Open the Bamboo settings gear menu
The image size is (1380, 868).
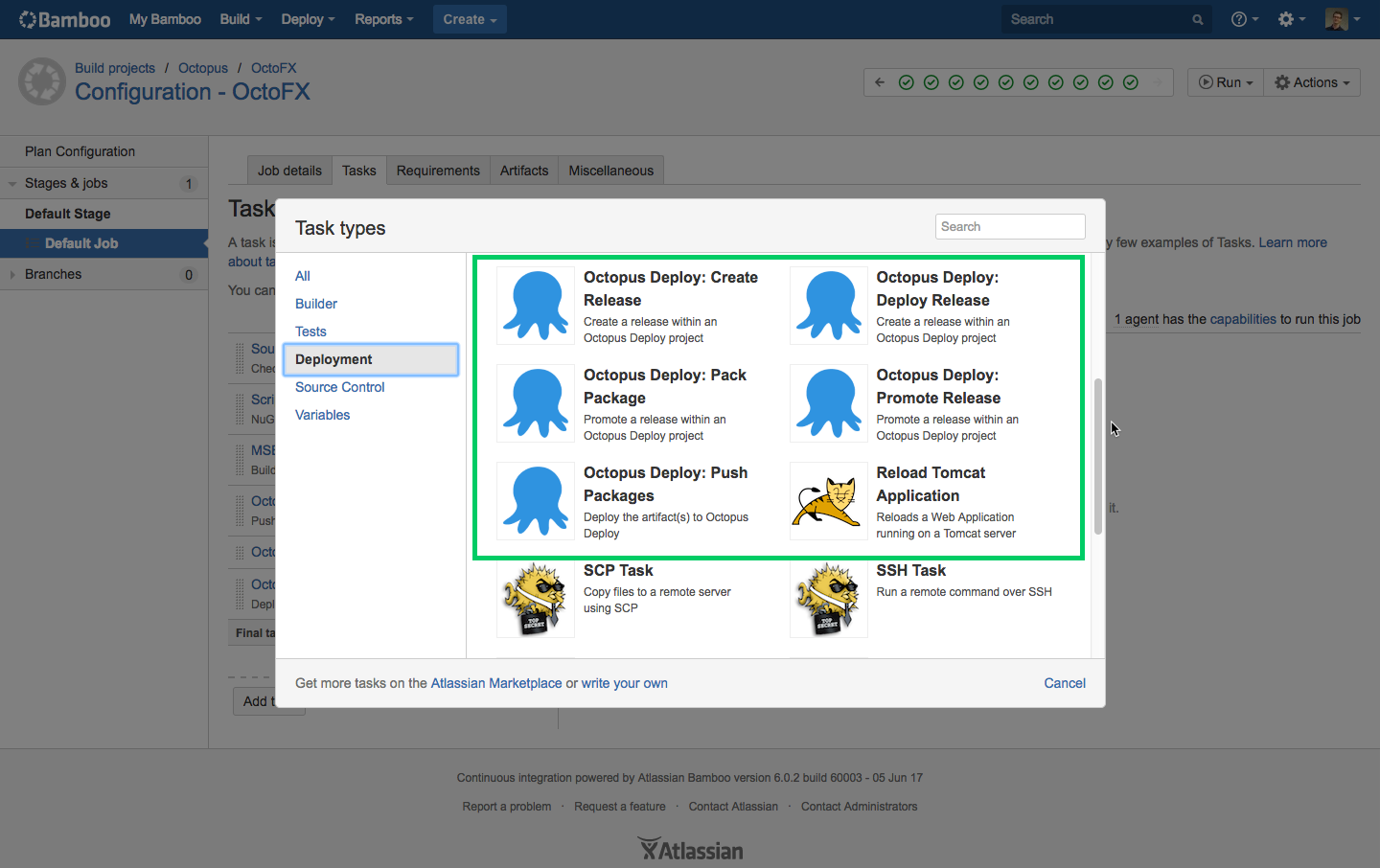coord(1287,18)
